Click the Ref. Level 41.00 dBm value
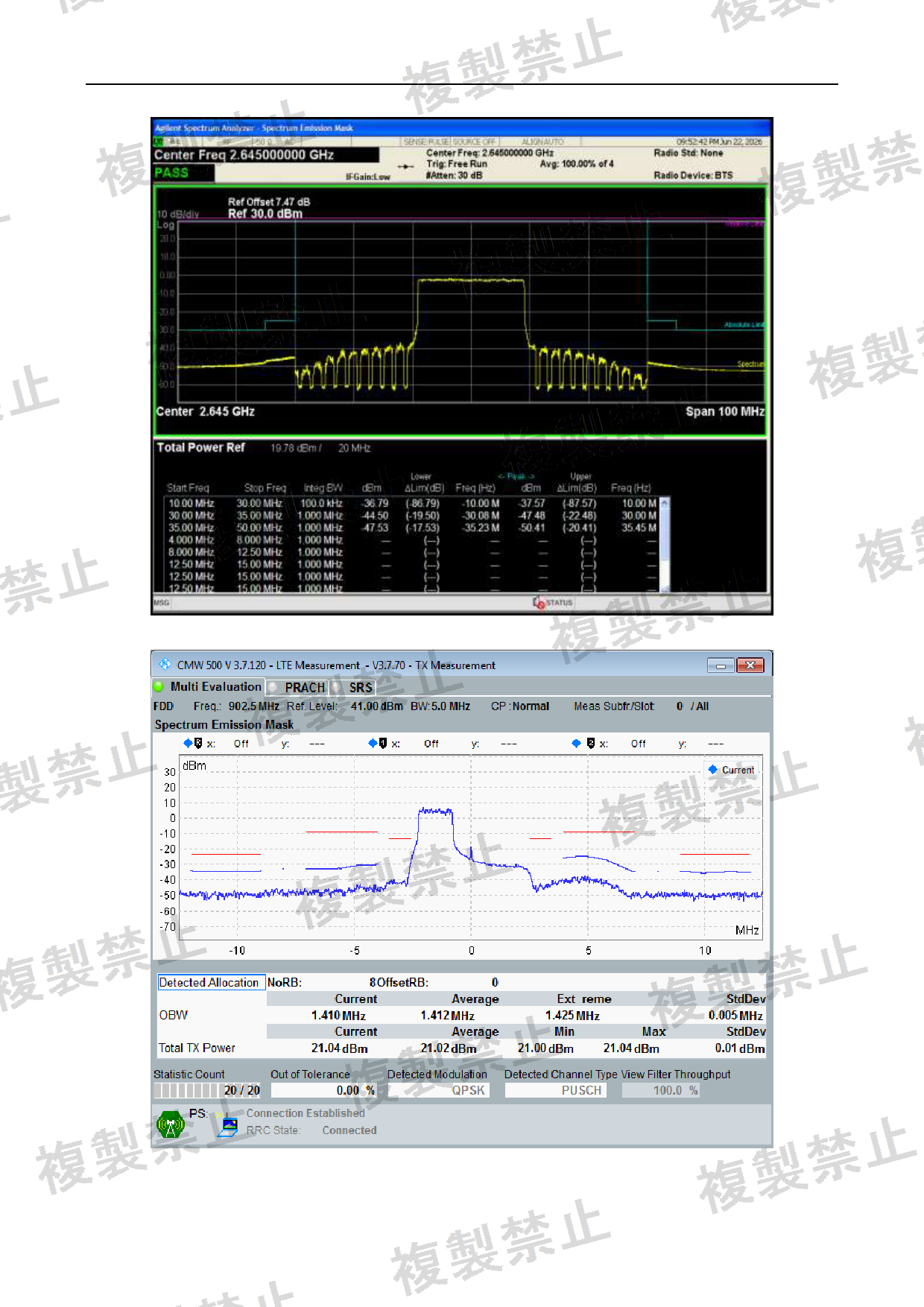The height and width of the screenshot is (1307, 924). click(377, 706)
